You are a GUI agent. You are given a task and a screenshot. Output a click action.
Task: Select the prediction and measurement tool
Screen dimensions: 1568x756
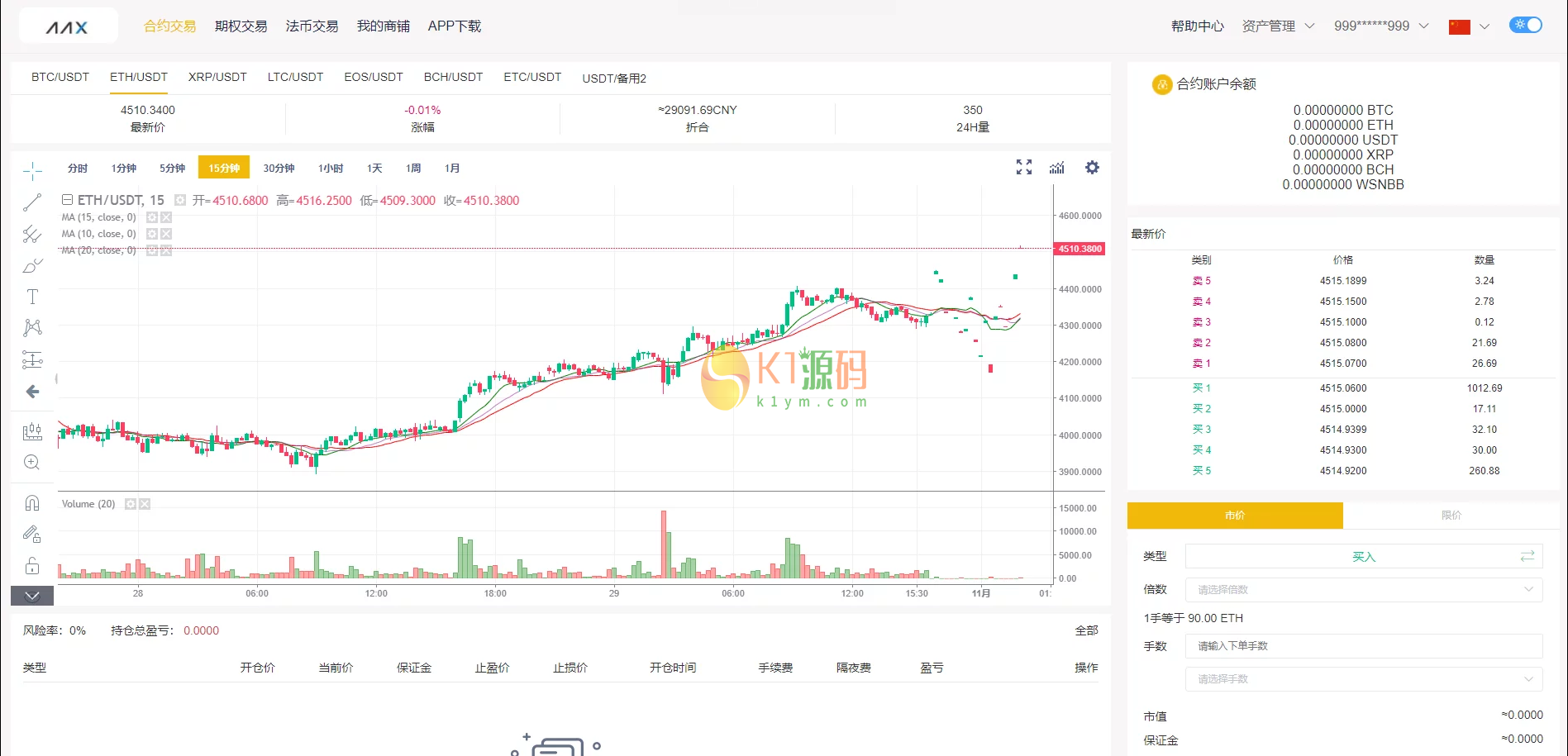[32, 359]
